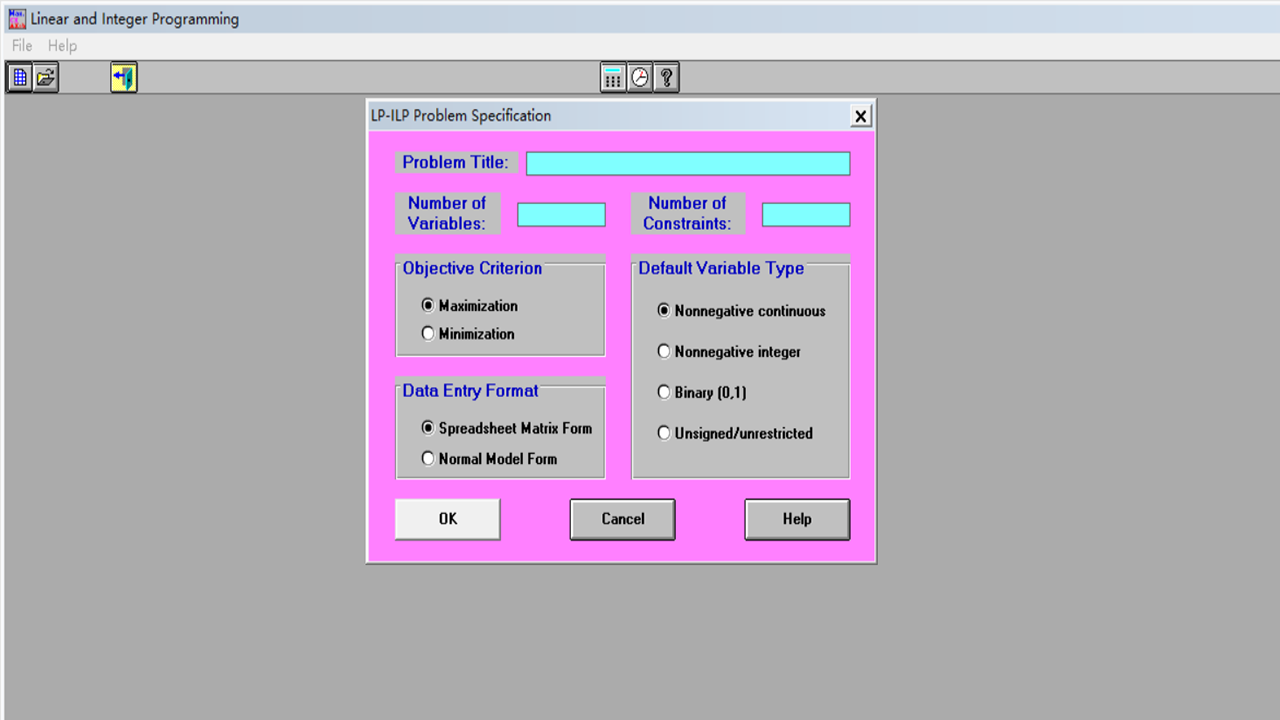Set variable type to Nonnegative integer
The width and height of the screenshot is (1280, 720).
point(664,352)
